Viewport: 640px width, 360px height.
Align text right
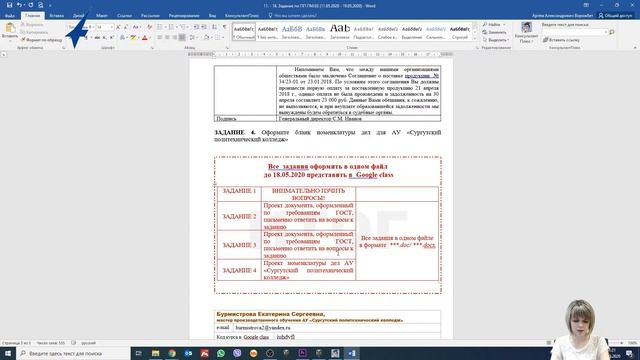(174, 38)
